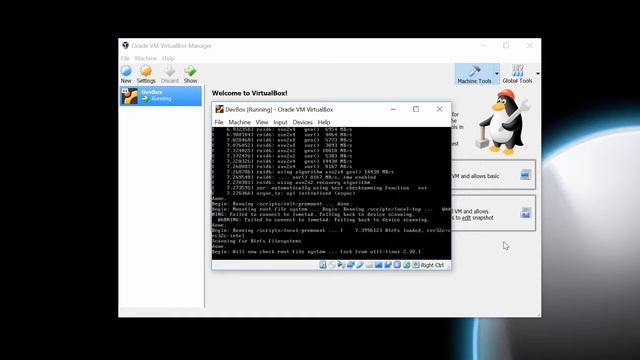The height and width of the screenshot is (360, 640).
Task: Click optical drive status icon
Action: pyautogui.click(x=332, y=265)
